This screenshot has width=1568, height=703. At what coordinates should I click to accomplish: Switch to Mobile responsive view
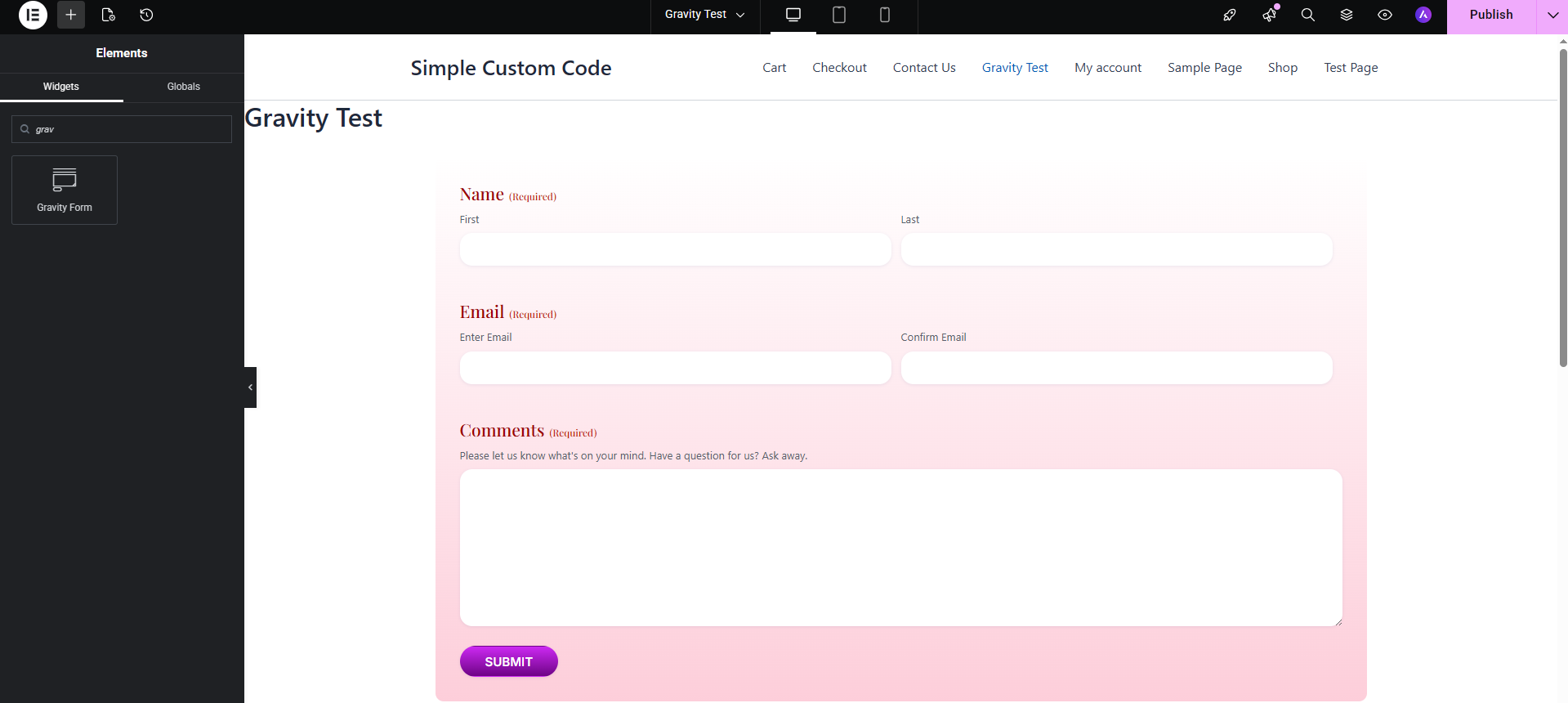pos(884,15)
